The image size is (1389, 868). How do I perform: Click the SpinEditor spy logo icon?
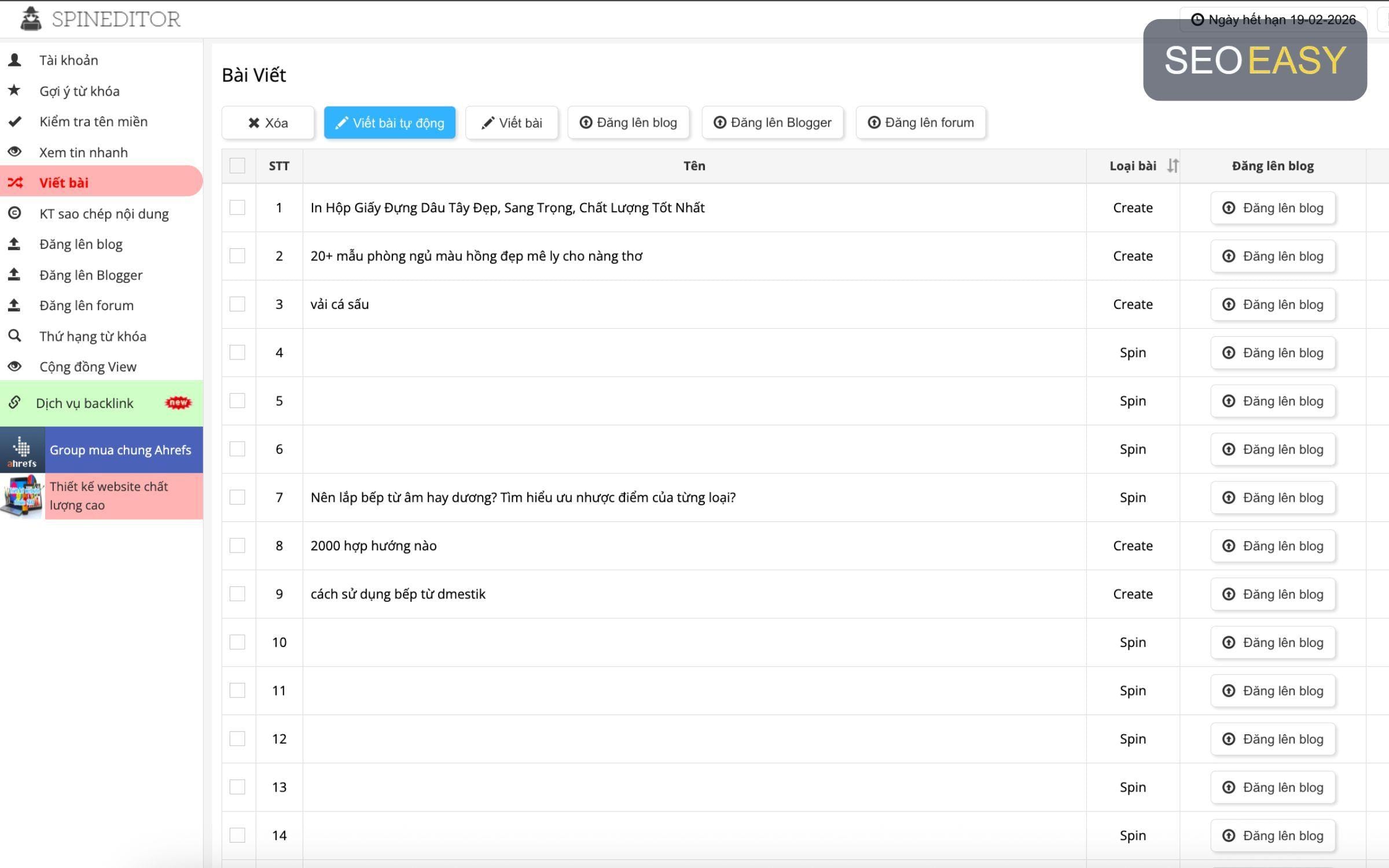[x=31, y=19]
